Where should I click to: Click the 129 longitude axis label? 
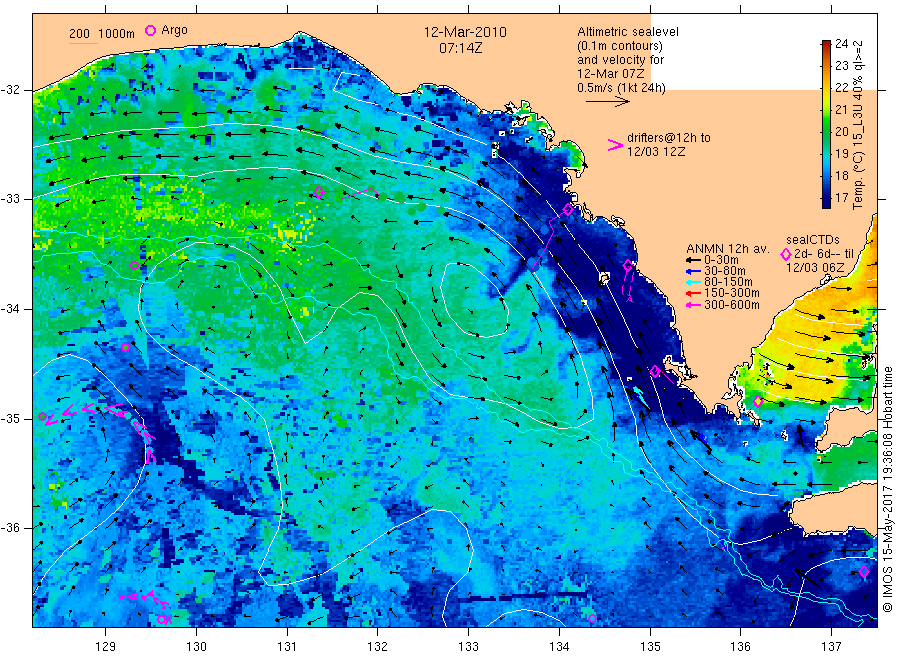pyautogui.click(x=106, y=647)
